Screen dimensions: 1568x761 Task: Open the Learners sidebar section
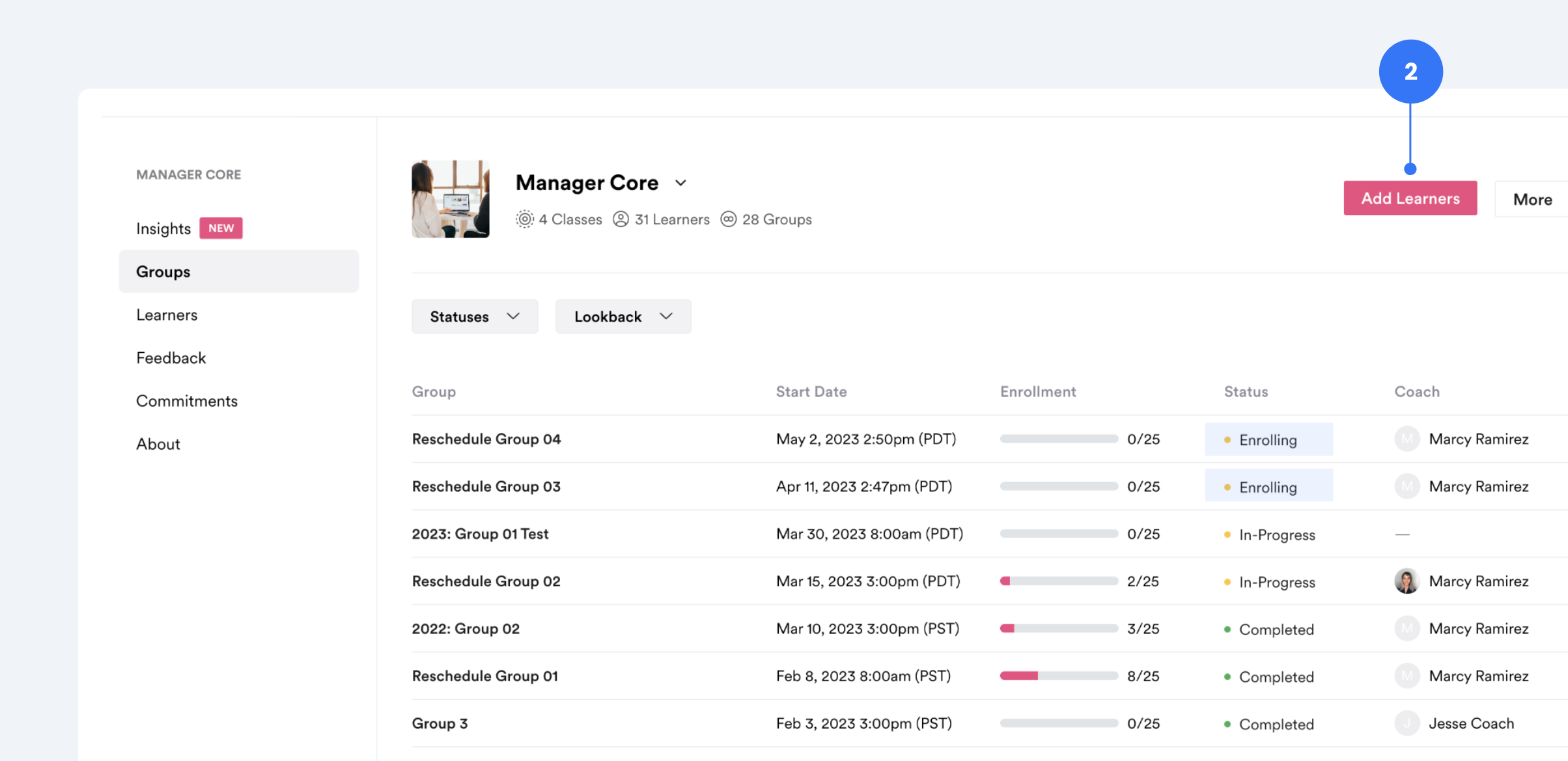tap(167, 315)
